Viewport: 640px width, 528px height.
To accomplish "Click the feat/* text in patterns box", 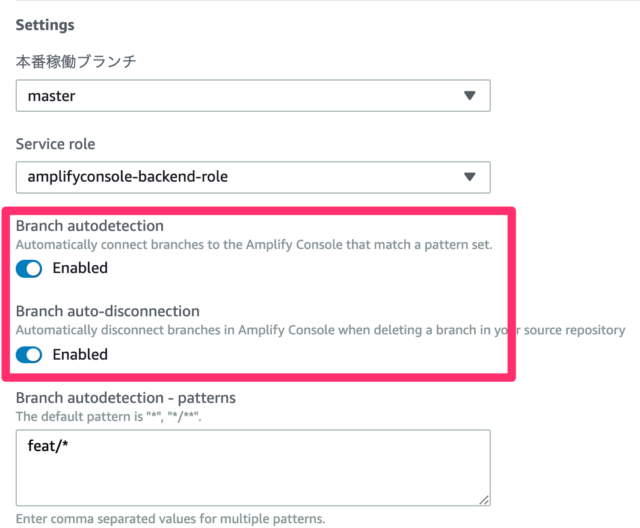I will (x=48, y=446).
